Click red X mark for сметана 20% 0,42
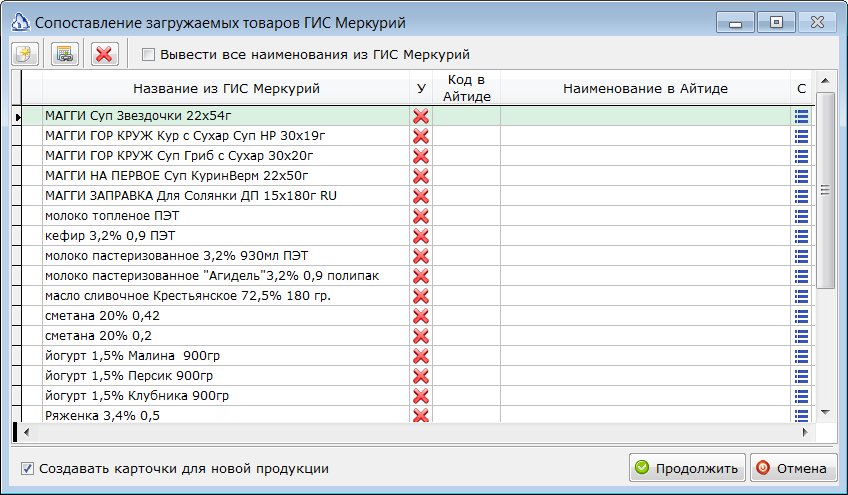Viewport: 848px width, 495px height. point(421,316)
